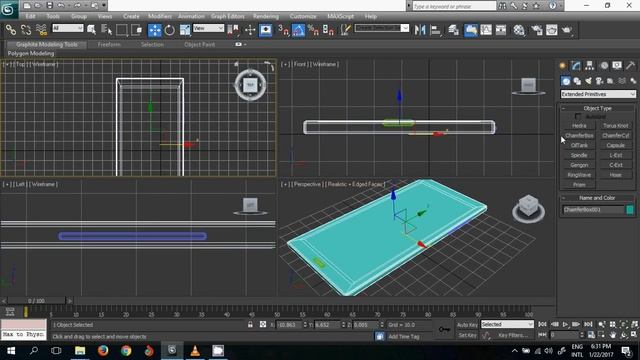The width and height of the screenshot is (640, 360).
Task: Open the key mode Selected dropdown
Action: tap(507, 324)
